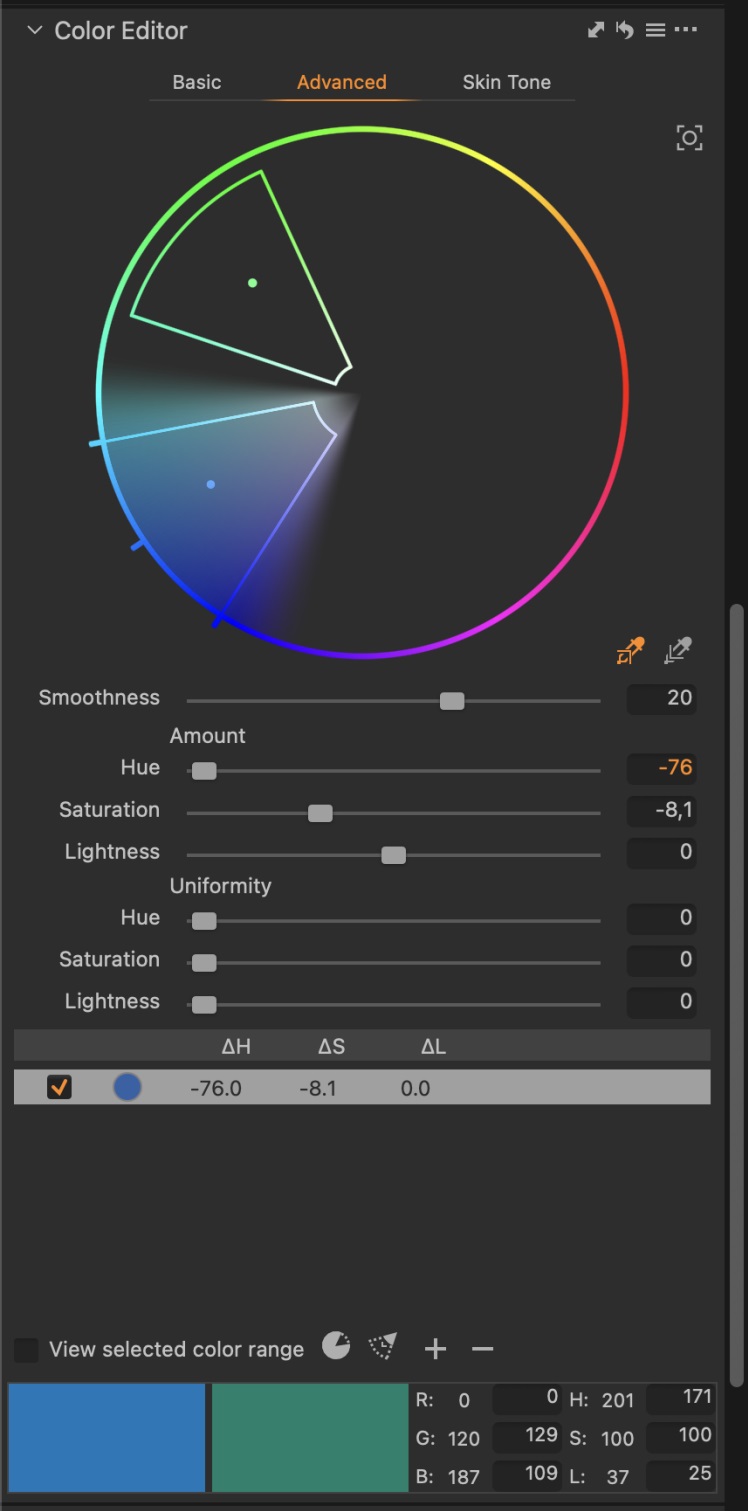The image size is (748, 1511).
Task: Select the Advanced tab
Action: tap(341, 82)
